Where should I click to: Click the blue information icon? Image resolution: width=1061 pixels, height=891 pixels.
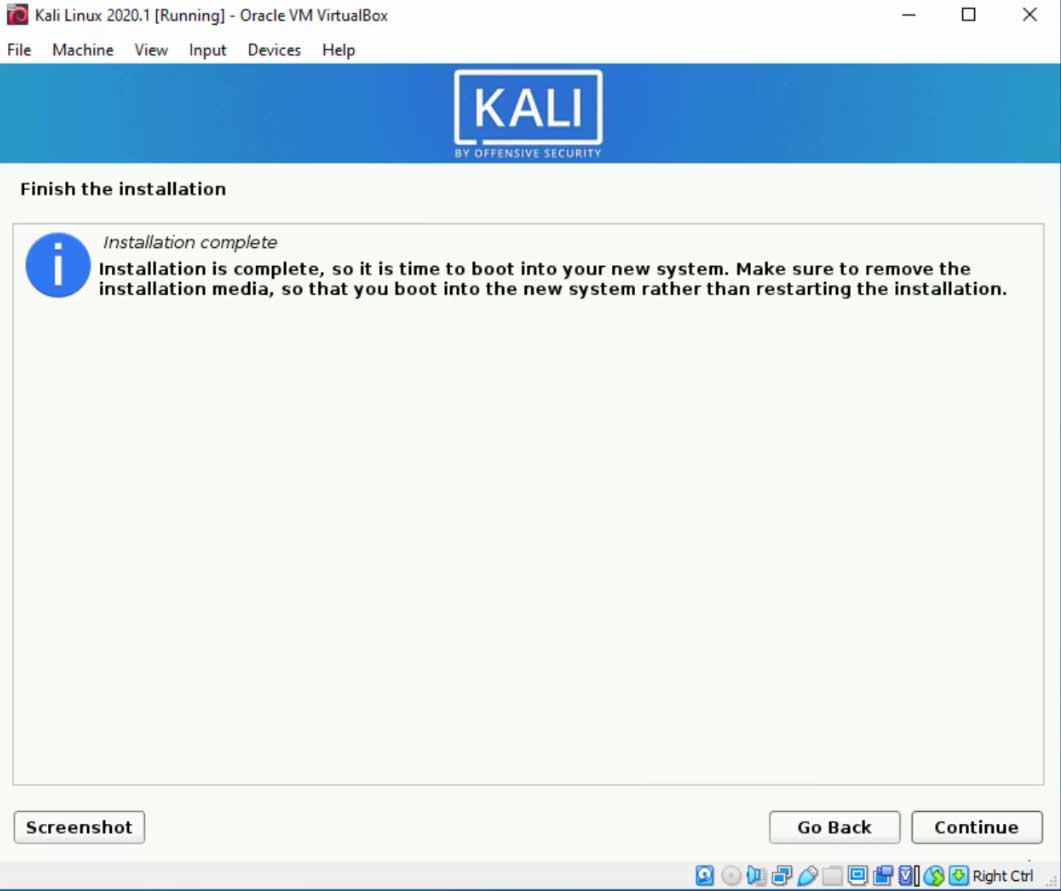[x=58, y=265]
